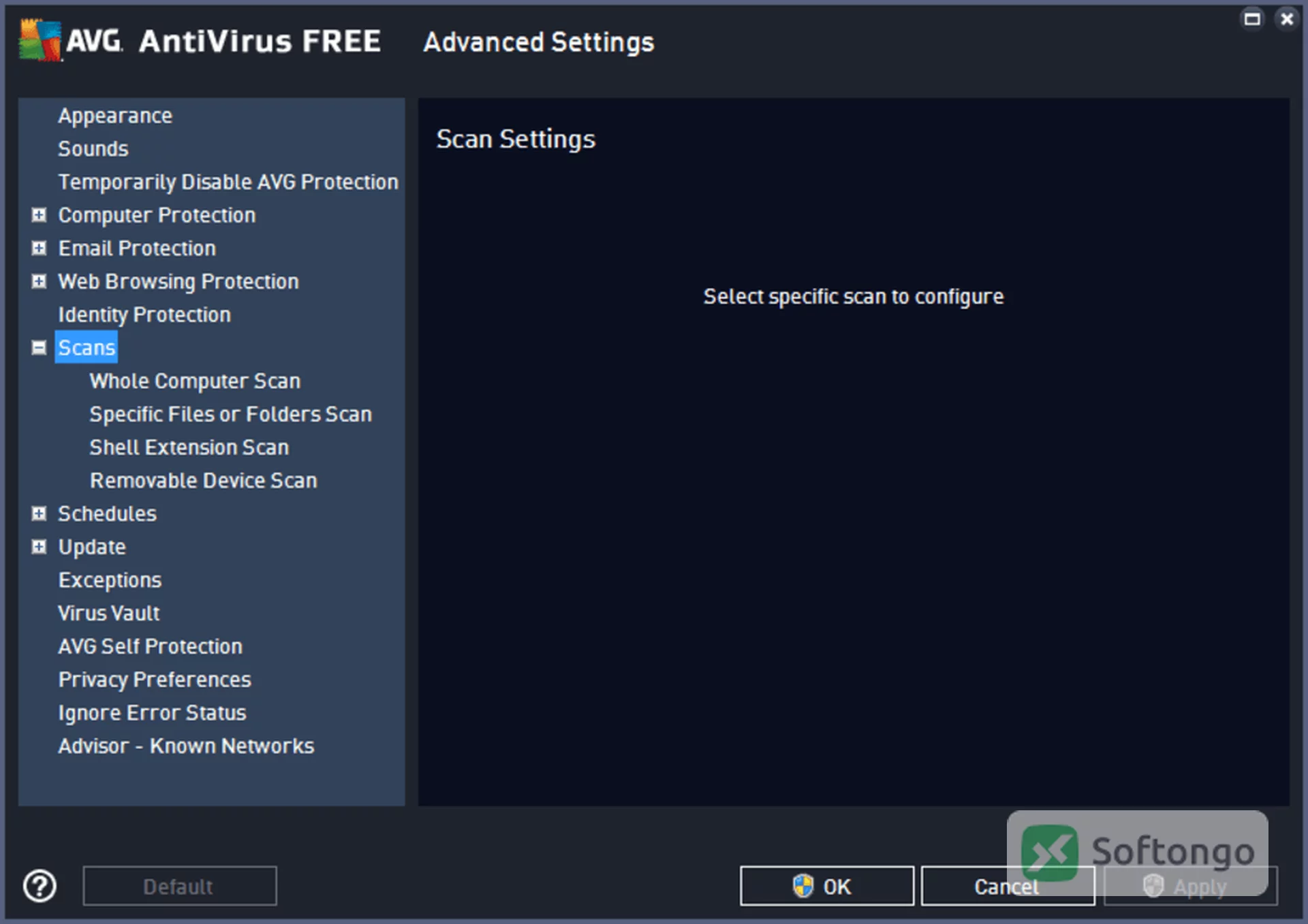The image size is (1308, 924).
Task: Select the Email Protection item
Action: [137, 248]
